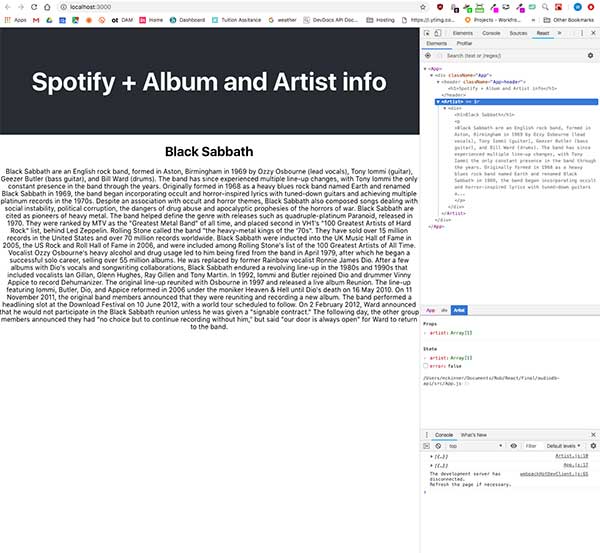This screenshot has width=600, height=553.
Task: Open the drawer three-dot menu beside Console
Action: click(427, 435)
